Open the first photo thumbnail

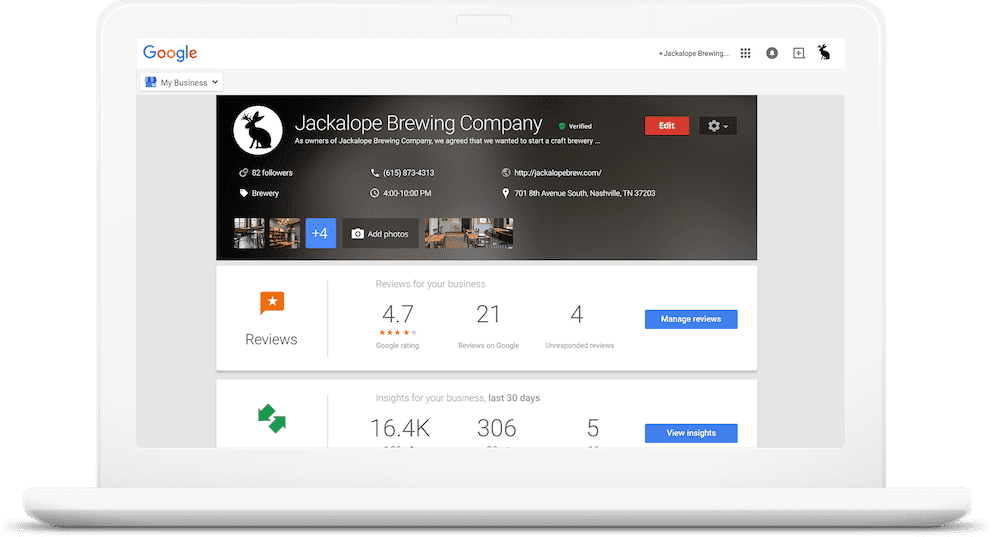249,233
